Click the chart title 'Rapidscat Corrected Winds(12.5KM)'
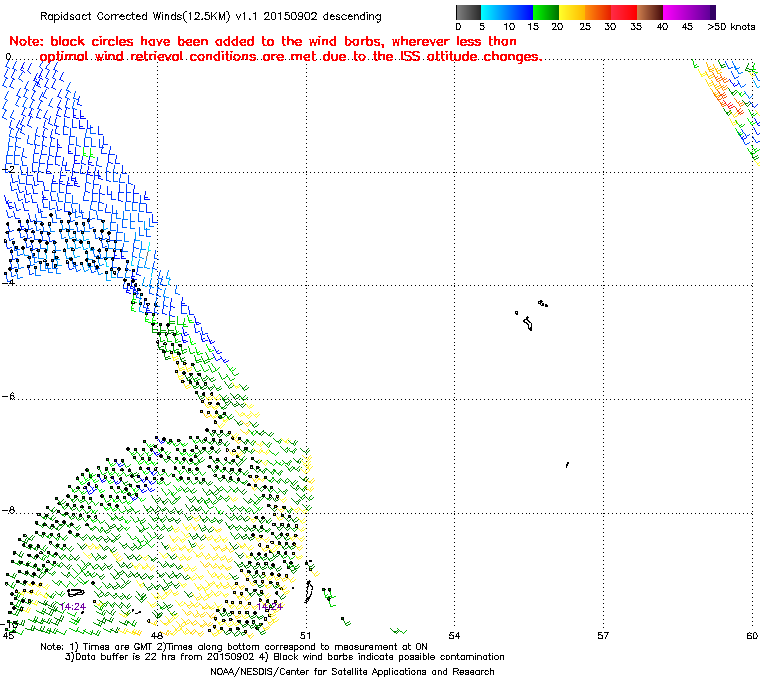 (x=135, y=16)
